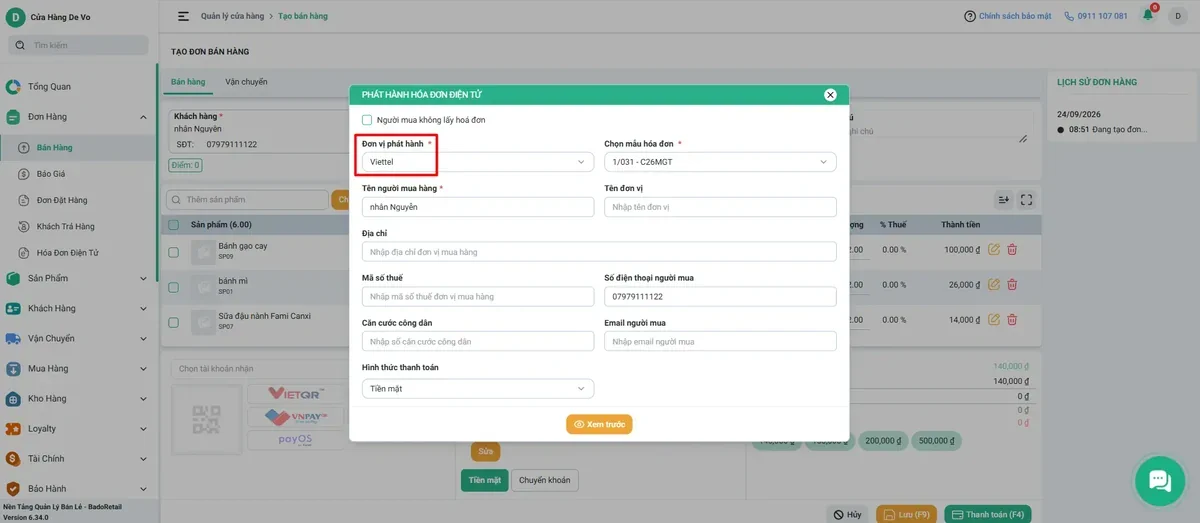Switch to the Bán hàng tab
The width and height of the screenshot is (1200, 523).
pos(188,82)
